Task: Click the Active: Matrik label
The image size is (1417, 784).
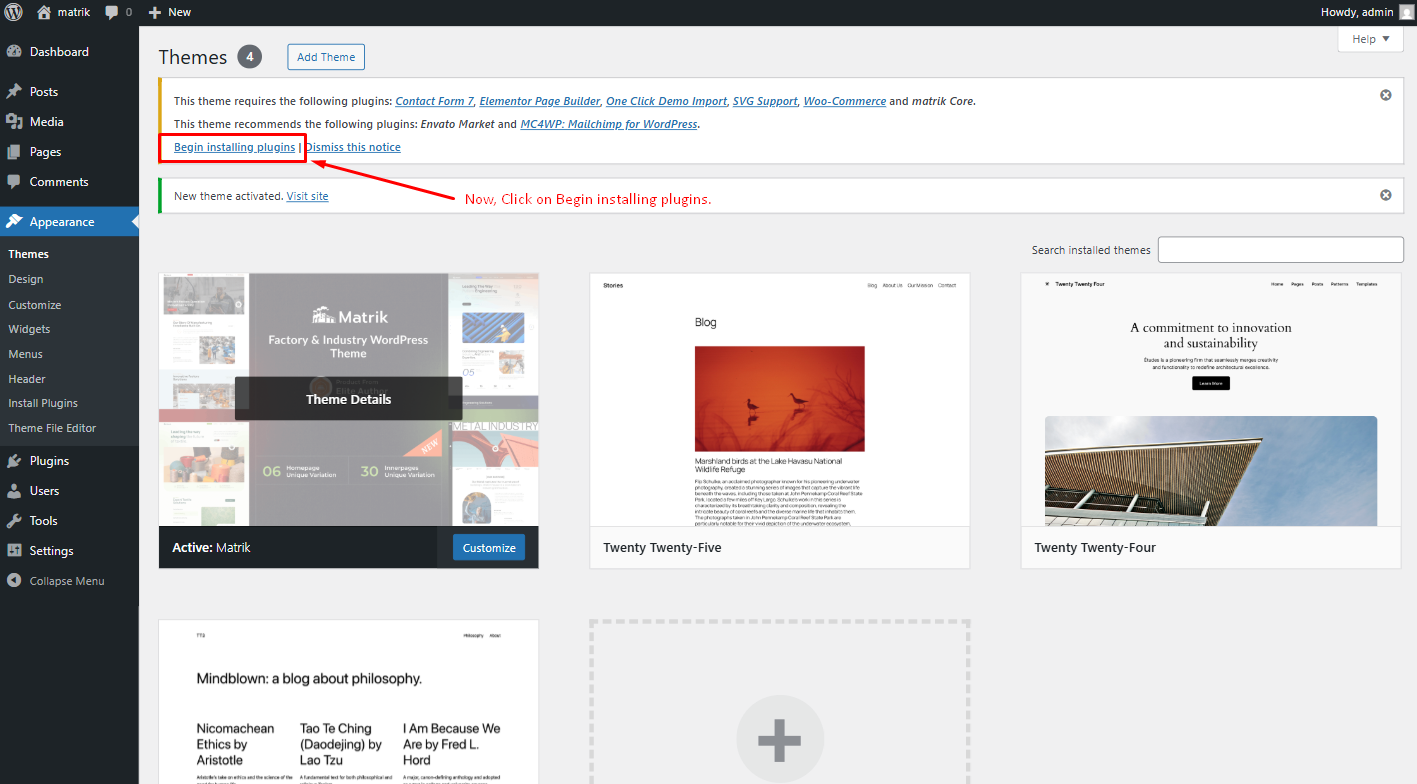Action: [x=211, y=548]
